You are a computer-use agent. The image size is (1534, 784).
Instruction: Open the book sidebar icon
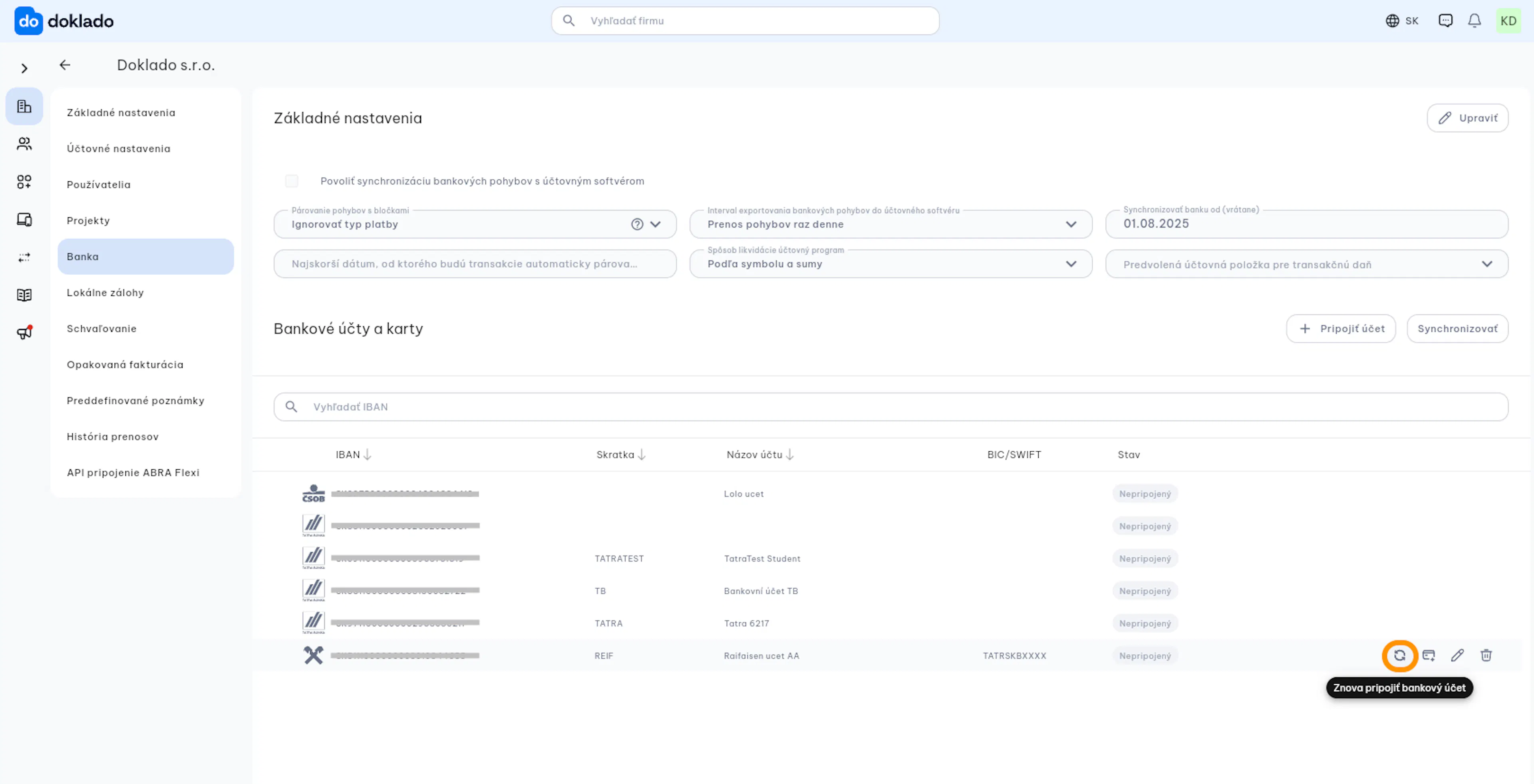point(24,295)
